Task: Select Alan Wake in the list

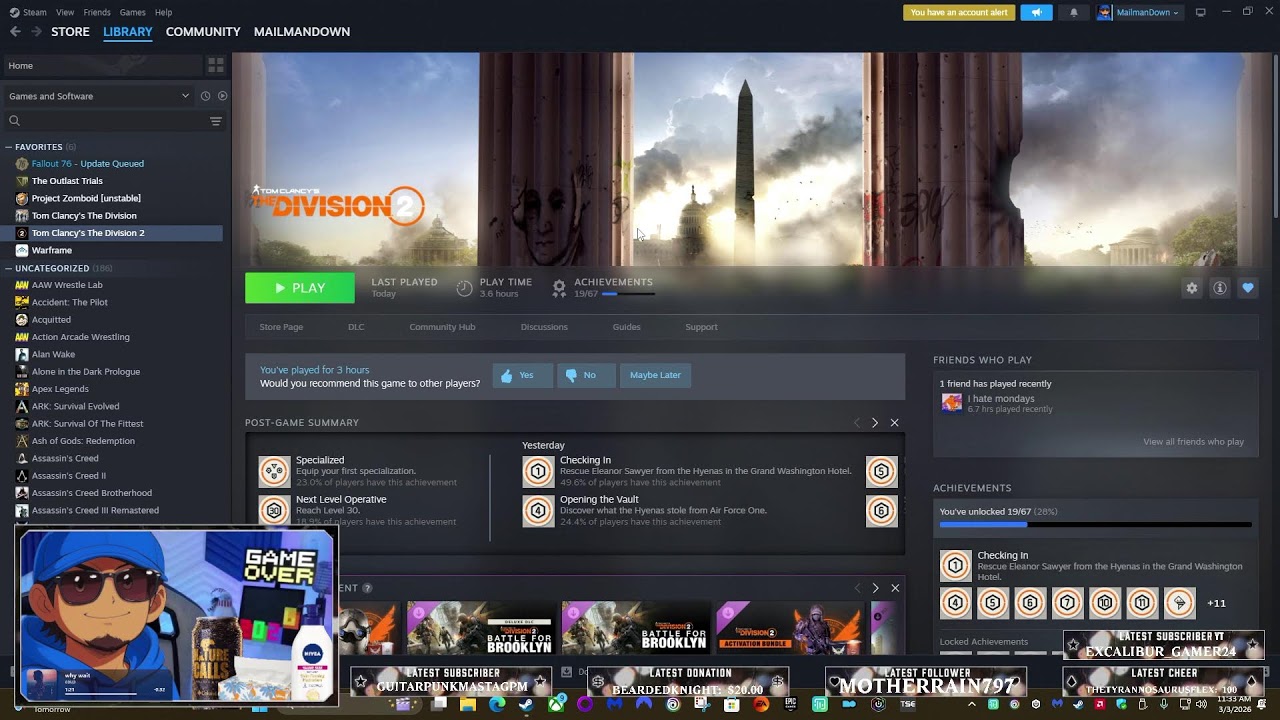Action: [53, 354]
